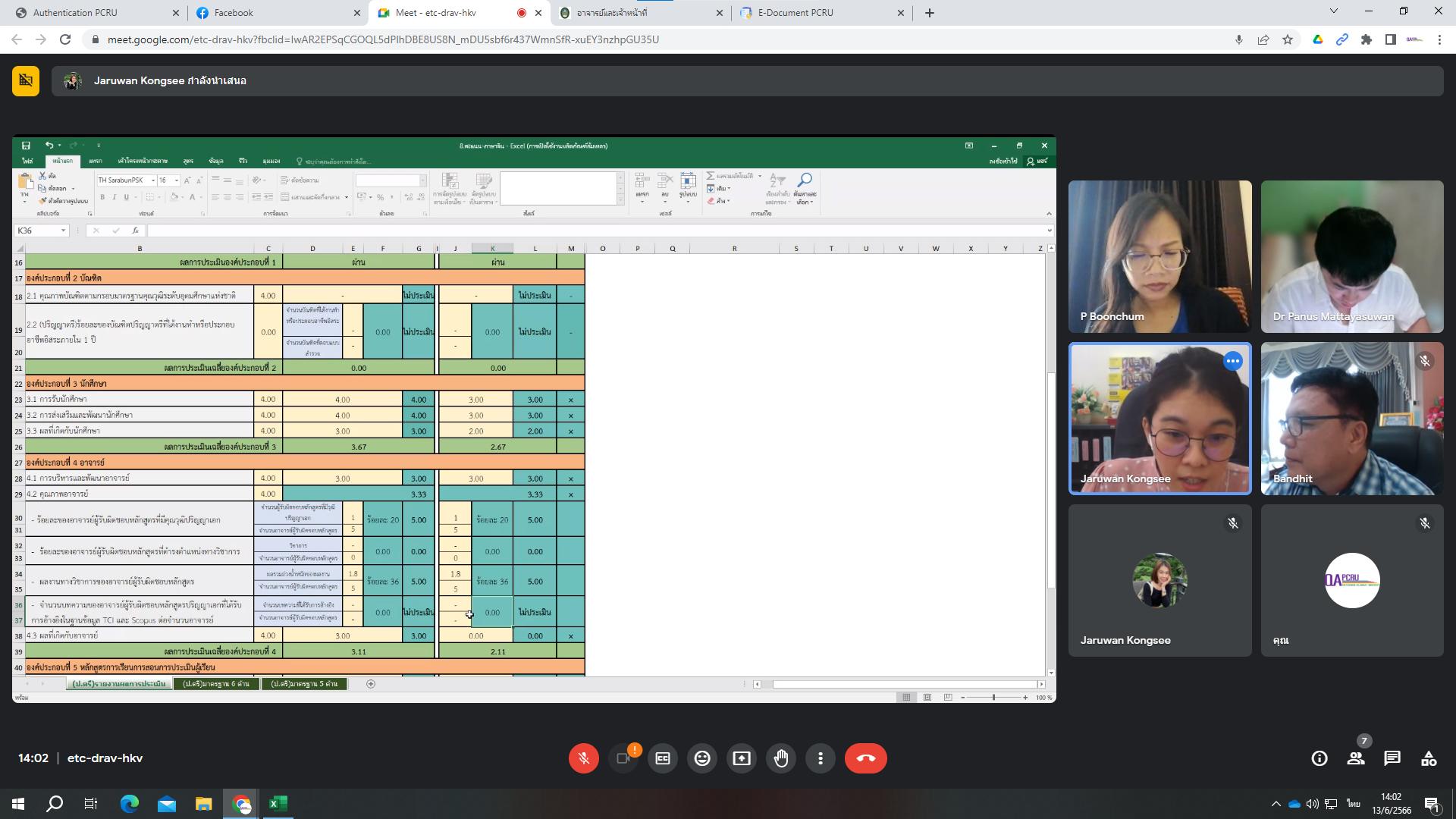Leave the call with red button
Screen dimensions: 1456x819
click(x=865, y=758)
